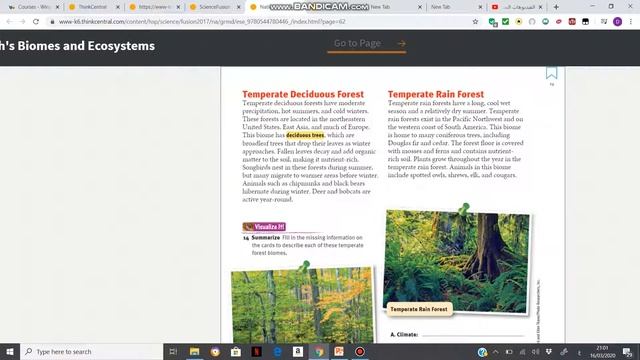Click the taskbar clock showing 21:01
The height and width of the screenshot is (360, 640).
pyautogui.click(x=602, y=351)
